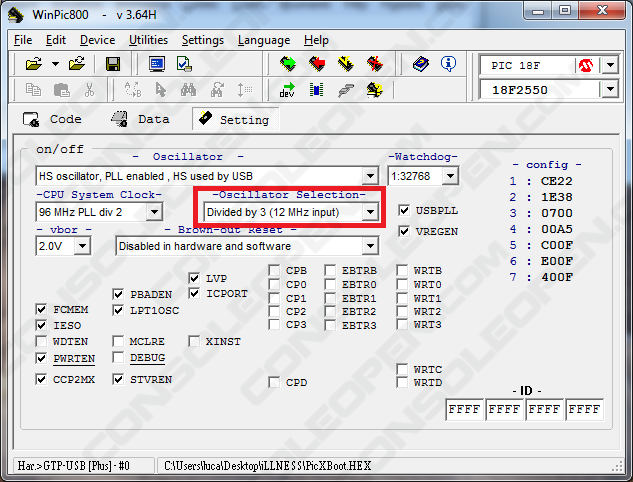Viewport: 633px width, 482px height.
Task: Open the Language menu
Action: 264,40
